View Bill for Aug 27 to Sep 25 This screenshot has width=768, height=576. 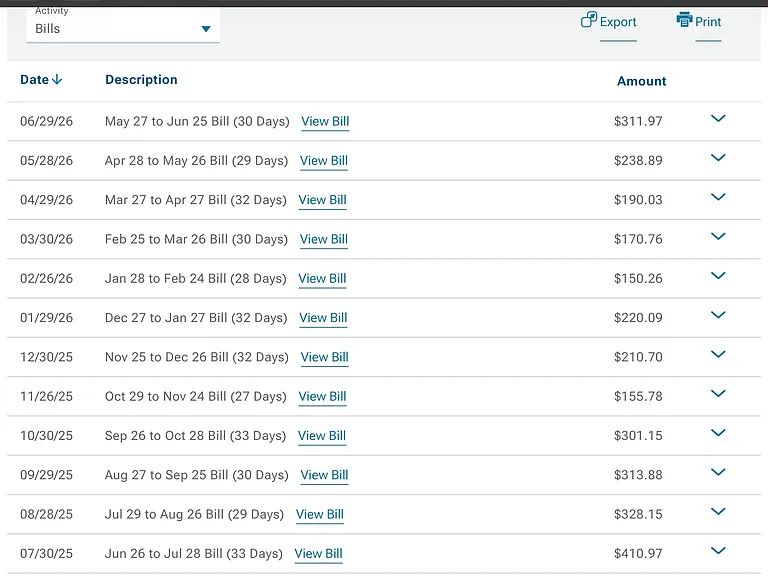pyautogui.click(x=324, y=475)
